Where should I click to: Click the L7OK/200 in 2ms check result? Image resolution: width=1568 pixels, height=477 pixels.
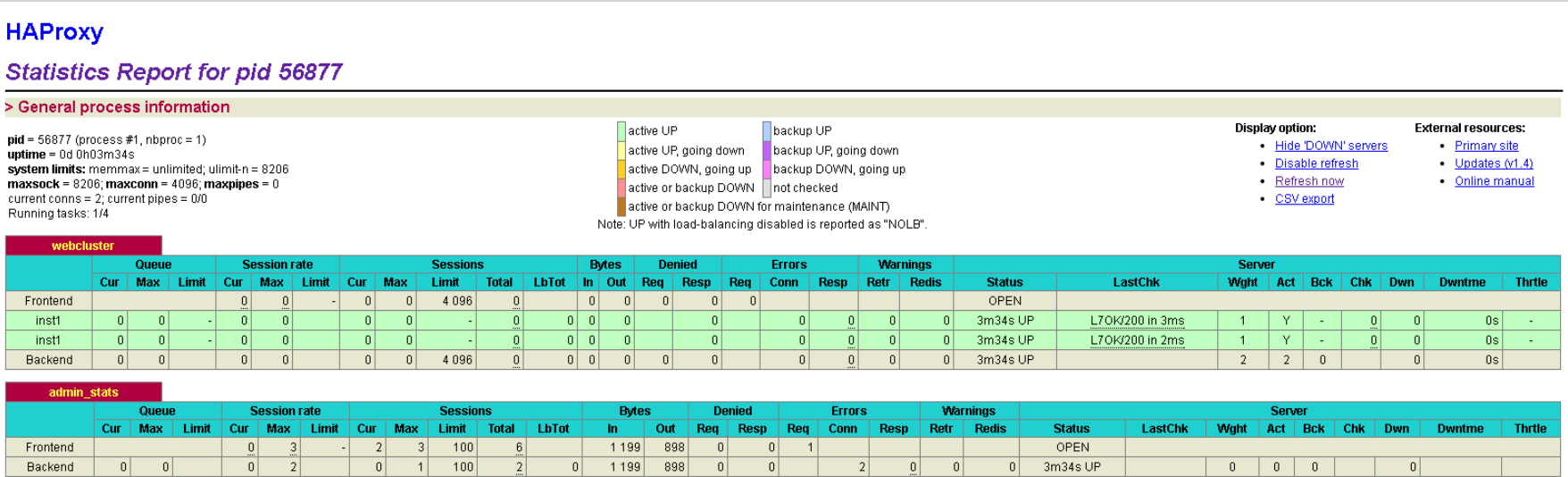coord(1137,340)
